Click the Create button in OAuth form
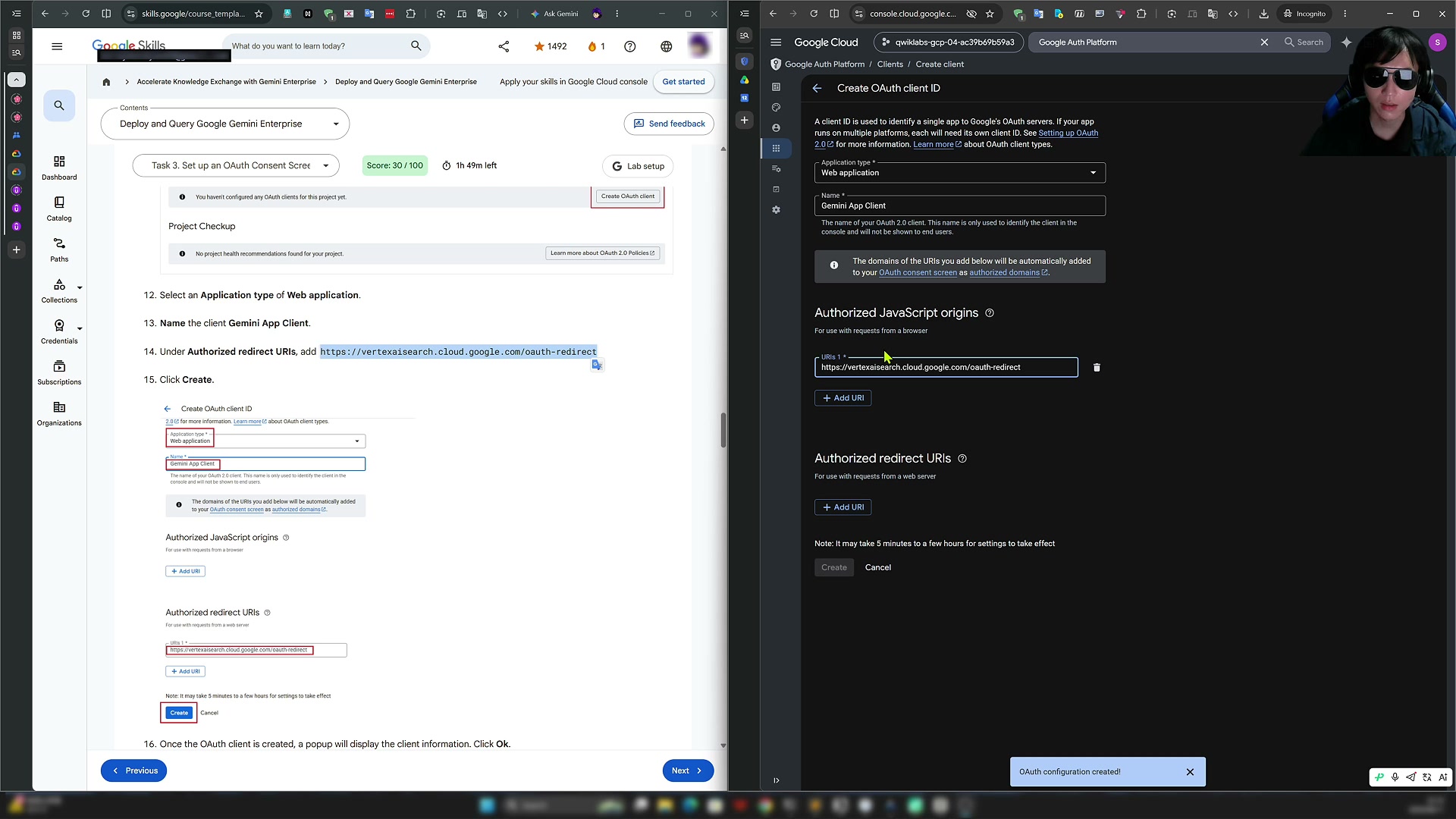This screenshot has width=1456, height=819. (834, 567)
